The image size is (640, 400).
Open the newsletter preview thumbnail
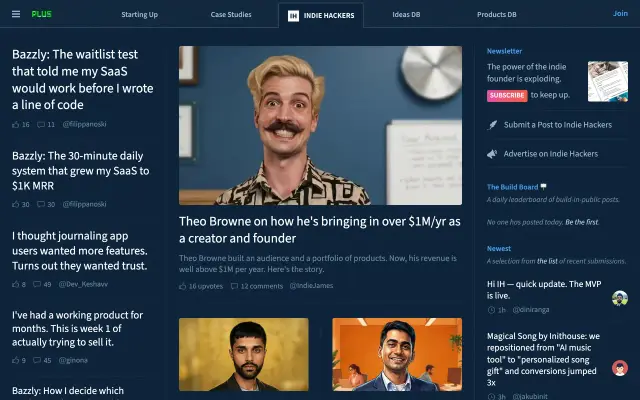click(x=608, y=81)
